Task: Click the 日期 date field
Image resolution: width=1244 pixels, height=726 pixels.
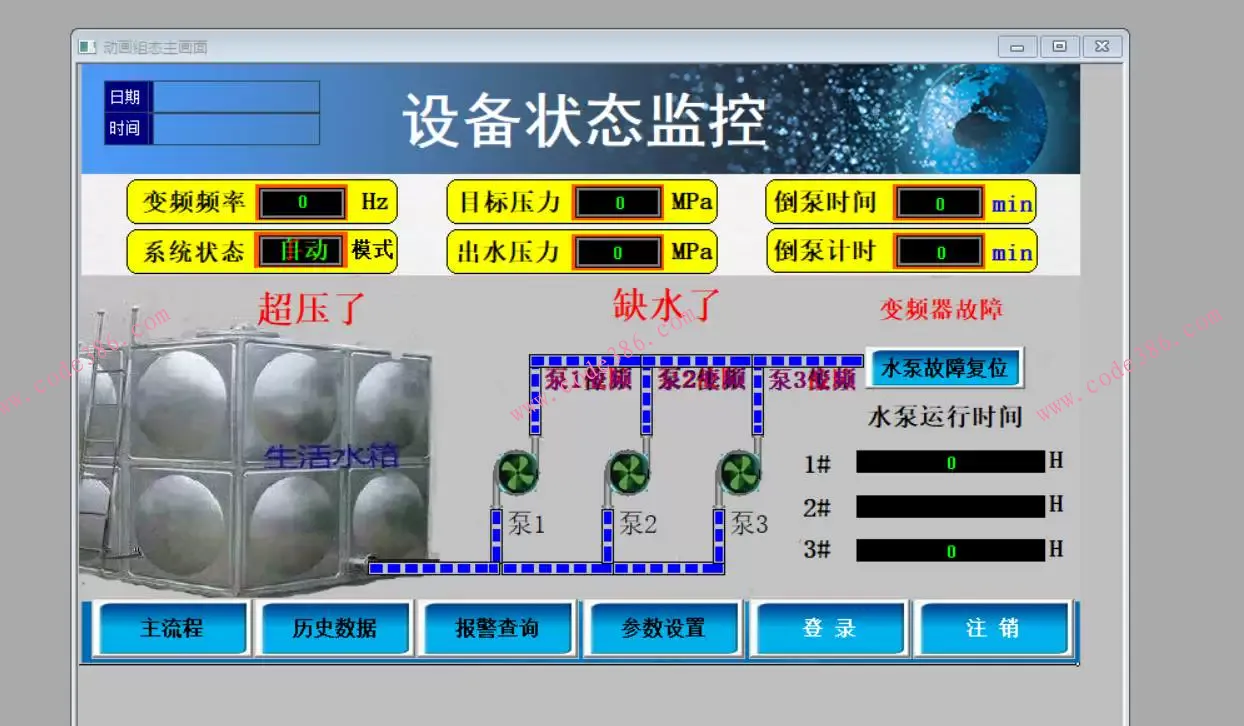Action: coord(236,97)
